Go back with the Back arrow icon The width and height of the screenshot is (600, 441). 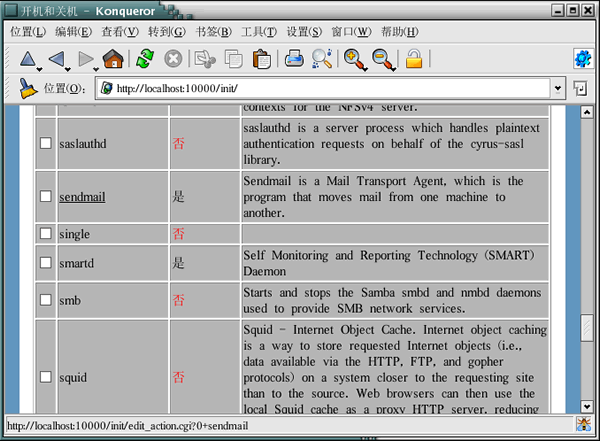point(57,59)
